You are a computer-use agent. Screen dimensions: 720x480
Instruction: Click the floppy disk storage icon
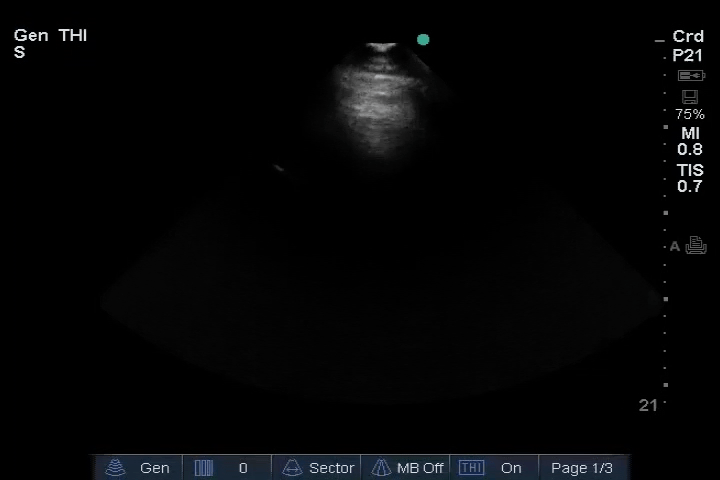(x=689, y=97)
